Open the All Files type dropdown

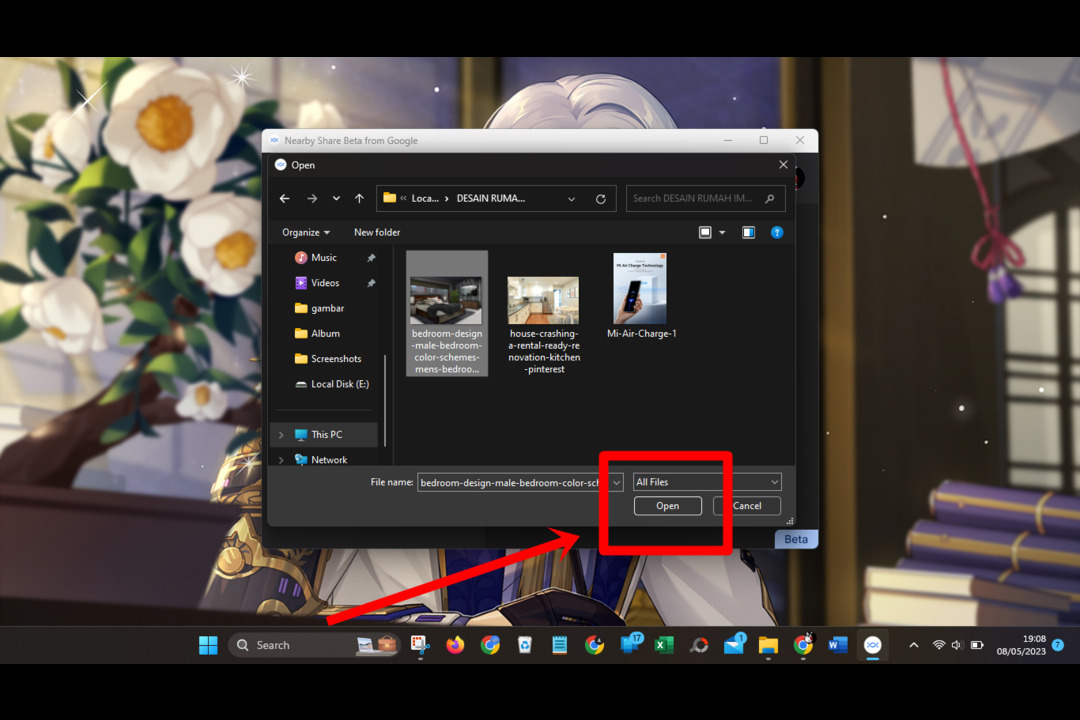coord(707,482)
